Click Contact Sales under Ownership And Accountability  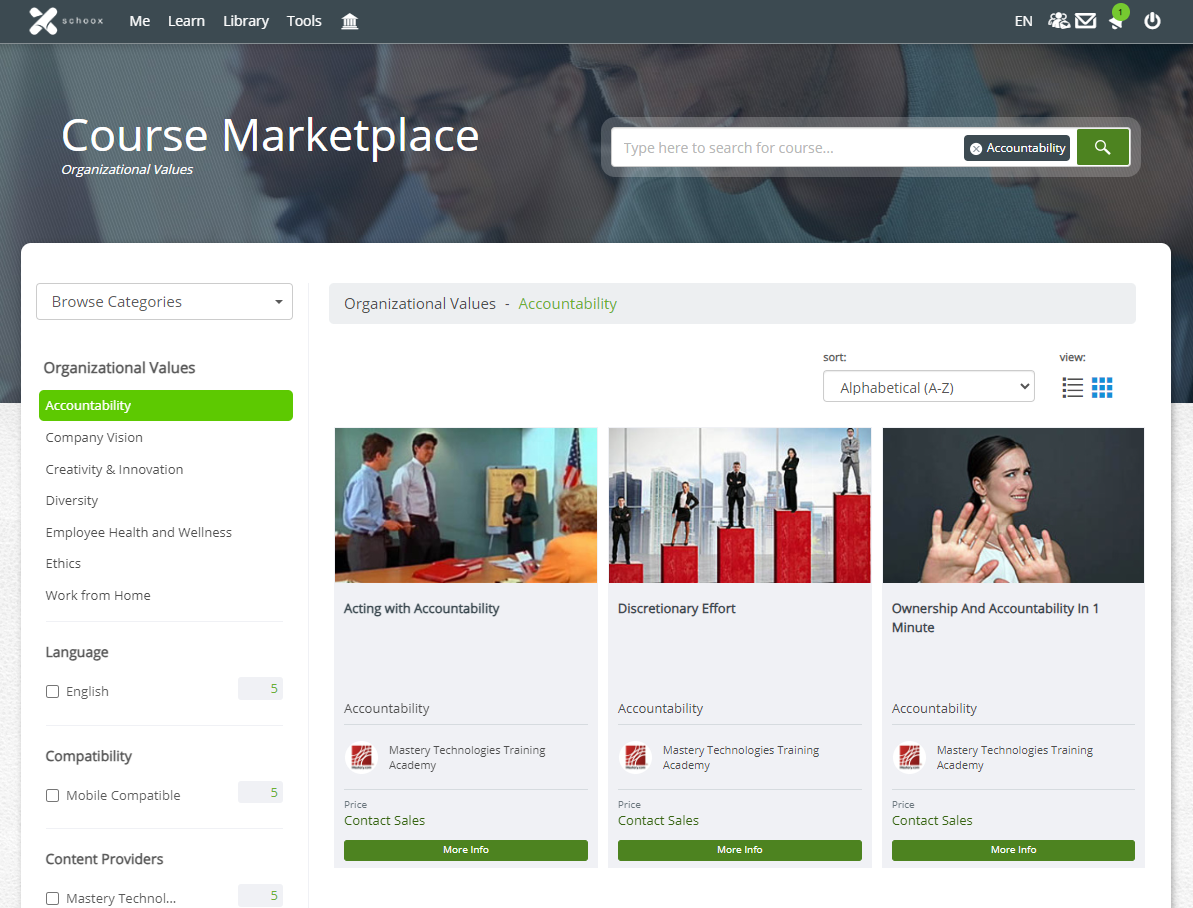[932, 820]
